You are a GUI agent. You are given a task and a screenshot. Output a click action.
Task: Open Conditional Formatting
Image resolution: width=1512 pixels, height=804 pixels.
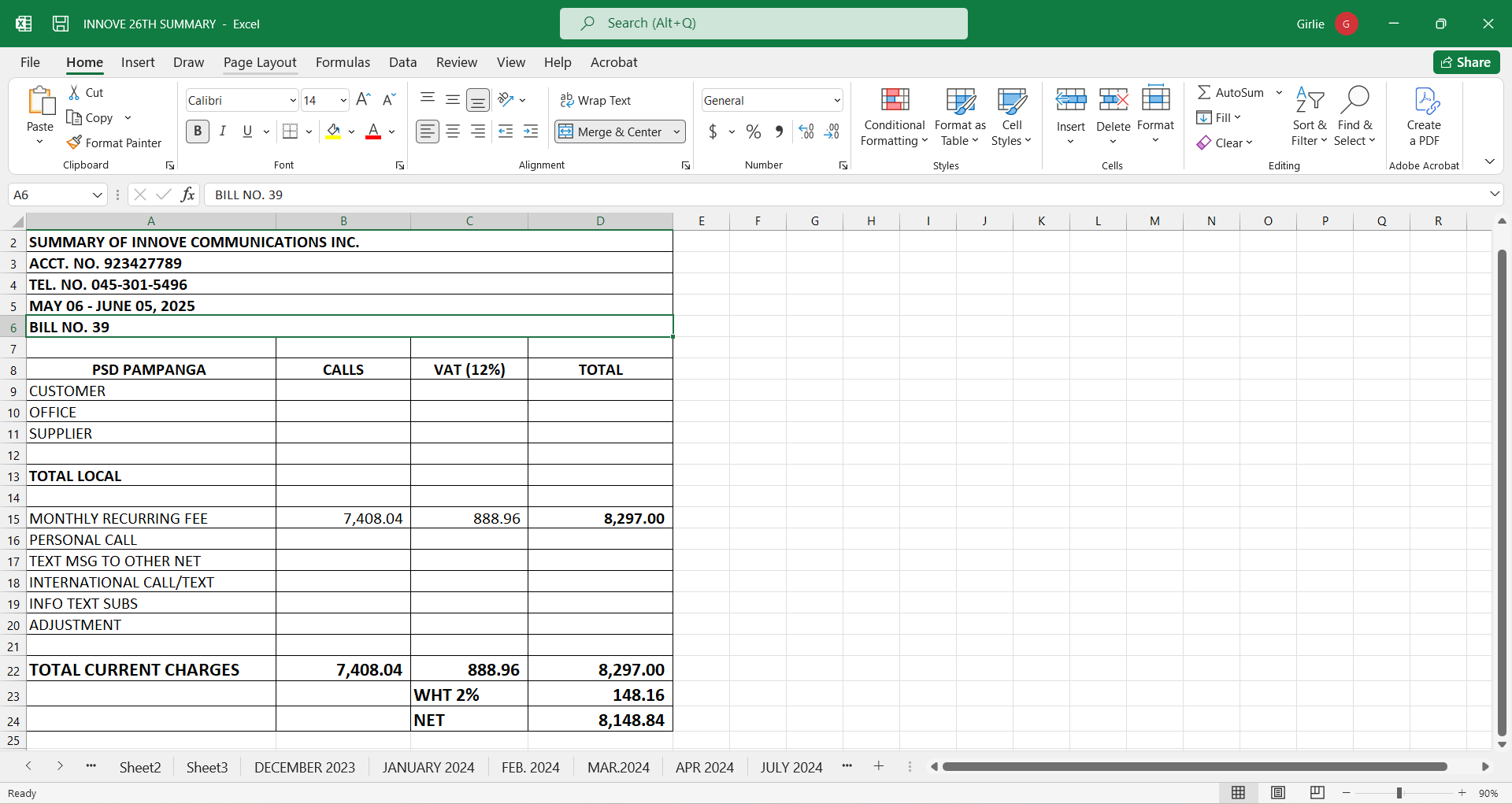895,117
